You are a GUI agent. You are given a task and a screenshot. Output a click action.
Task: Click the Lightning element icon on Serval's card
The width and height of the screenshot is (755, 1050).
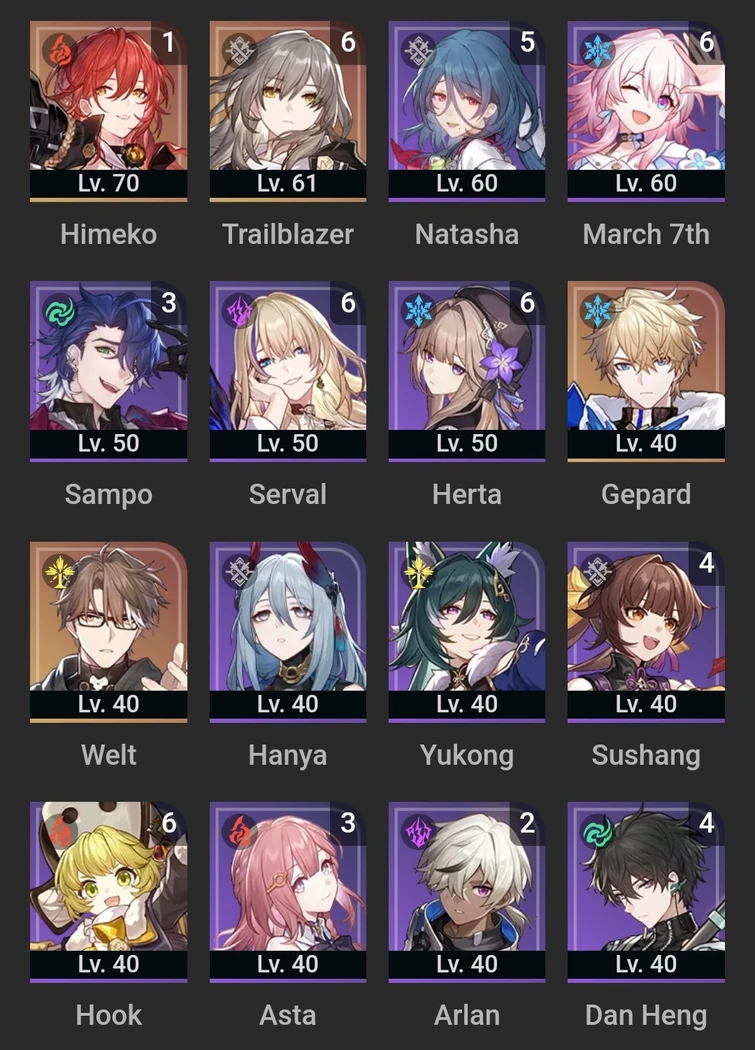(x=240, y=311)
